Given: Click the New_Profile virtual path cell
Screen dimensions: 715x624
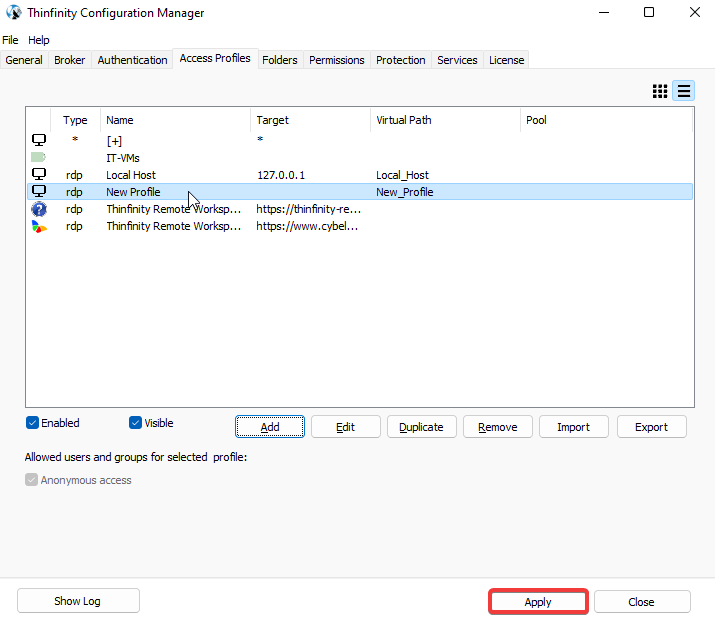Looking at the screenshot, I should point(404,192).
